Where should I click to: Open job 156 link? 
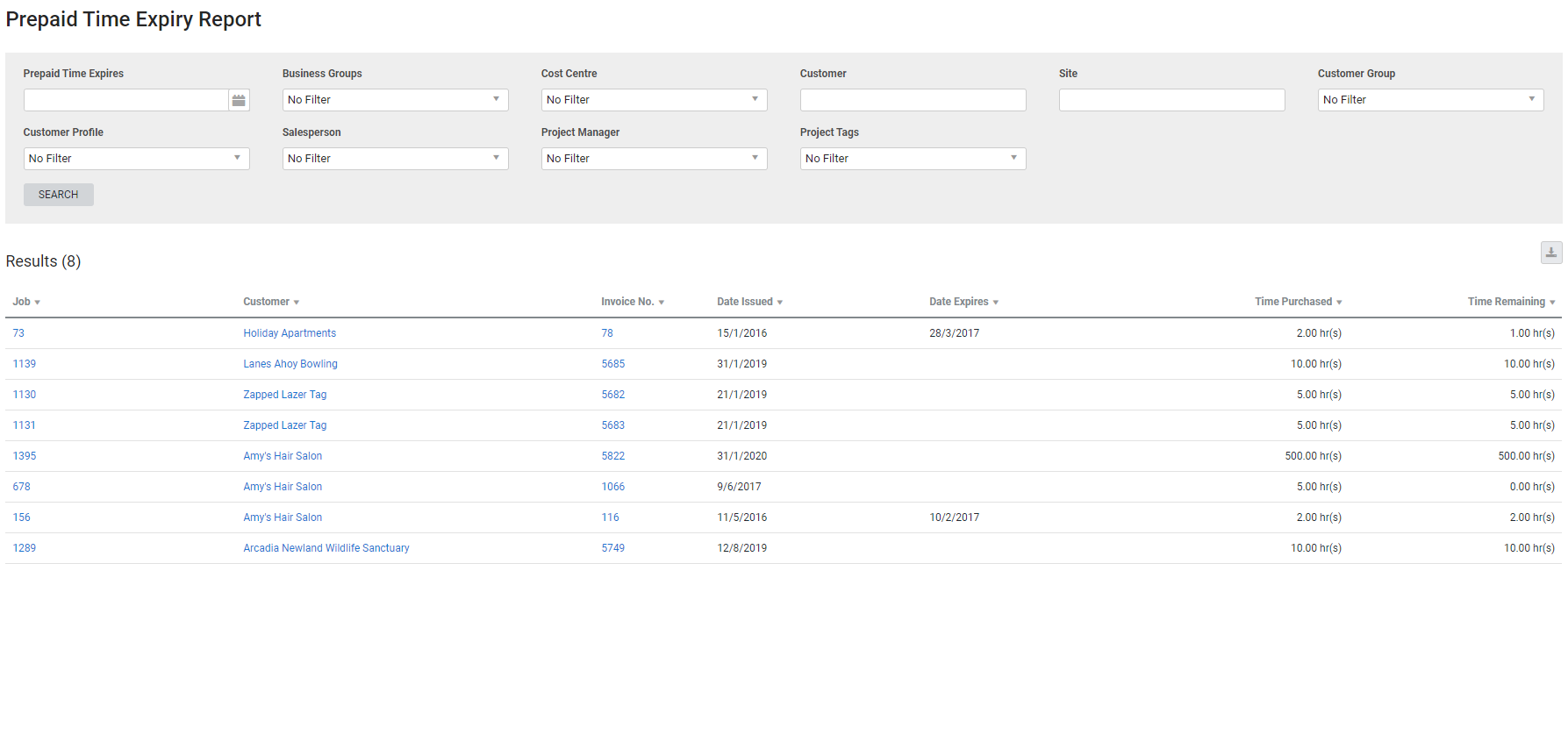coord(22,517)
